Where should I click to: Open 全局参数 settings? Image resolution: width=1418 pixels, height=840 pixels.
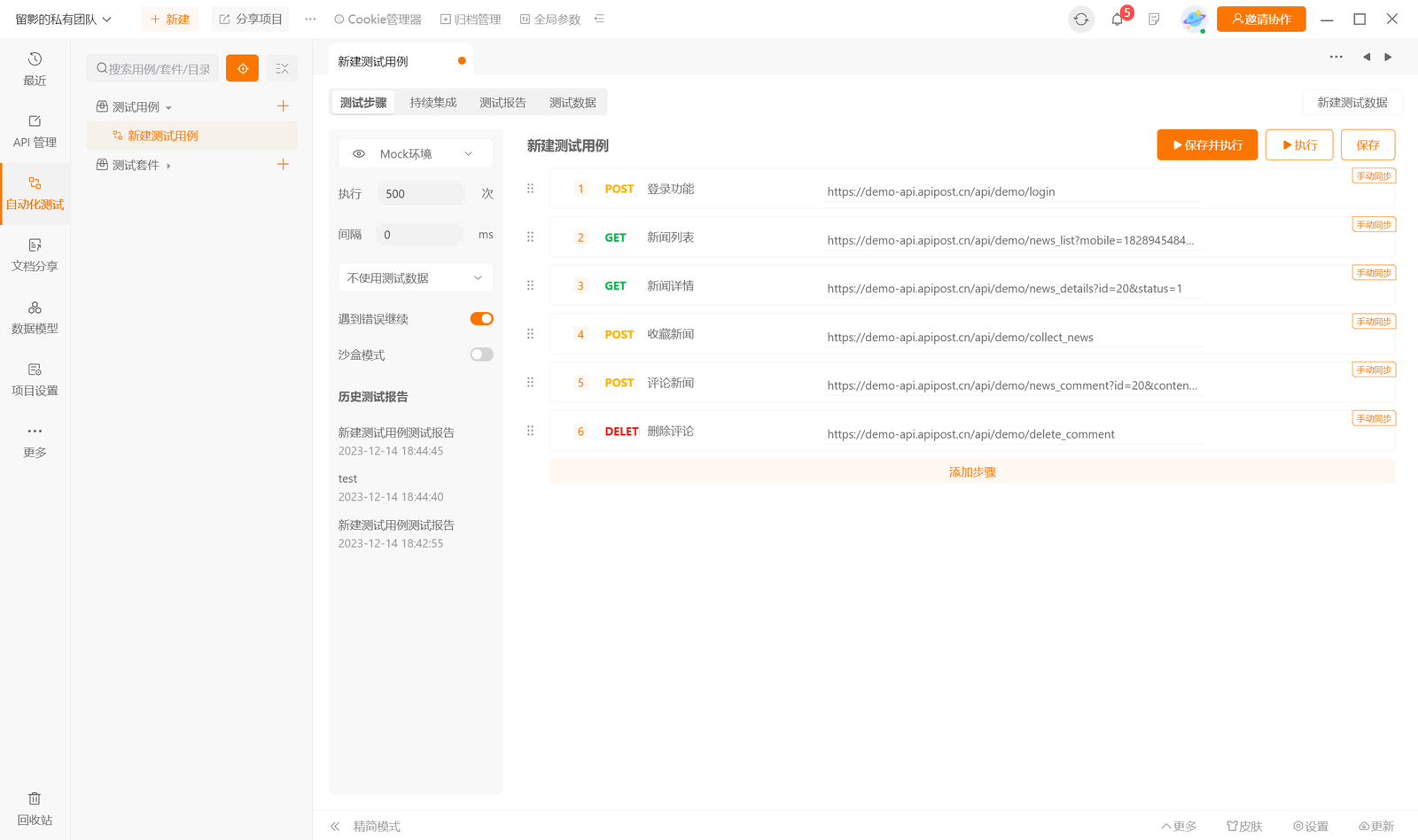point(549,19)
